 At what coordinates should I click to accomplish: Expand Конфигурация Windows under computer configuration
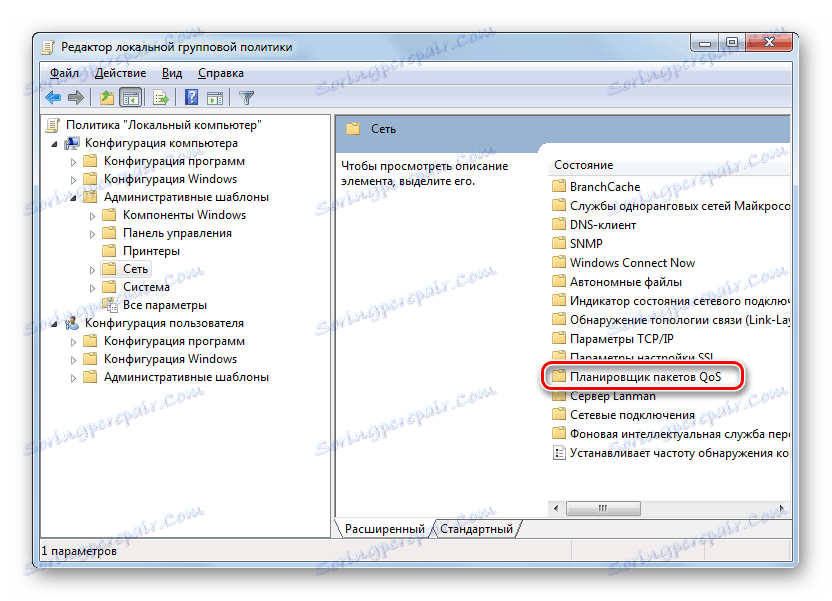[73, 180]
